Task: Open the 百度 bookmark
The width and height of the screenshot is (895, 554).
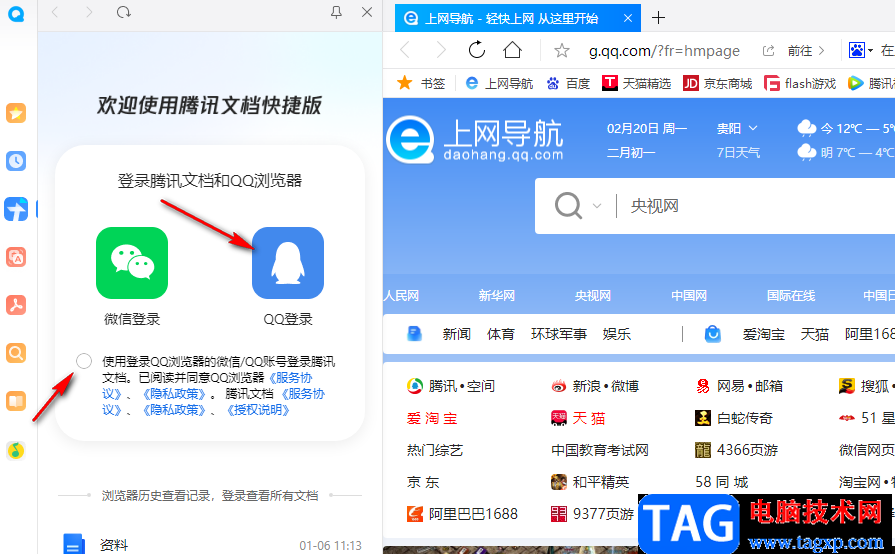Action: pyautogui.click(x=568, y=83)
